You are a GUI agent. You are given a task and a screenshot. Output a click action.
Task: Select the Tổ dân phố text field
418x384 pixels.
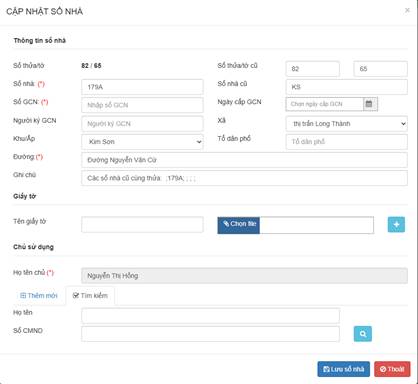[347, 142]
